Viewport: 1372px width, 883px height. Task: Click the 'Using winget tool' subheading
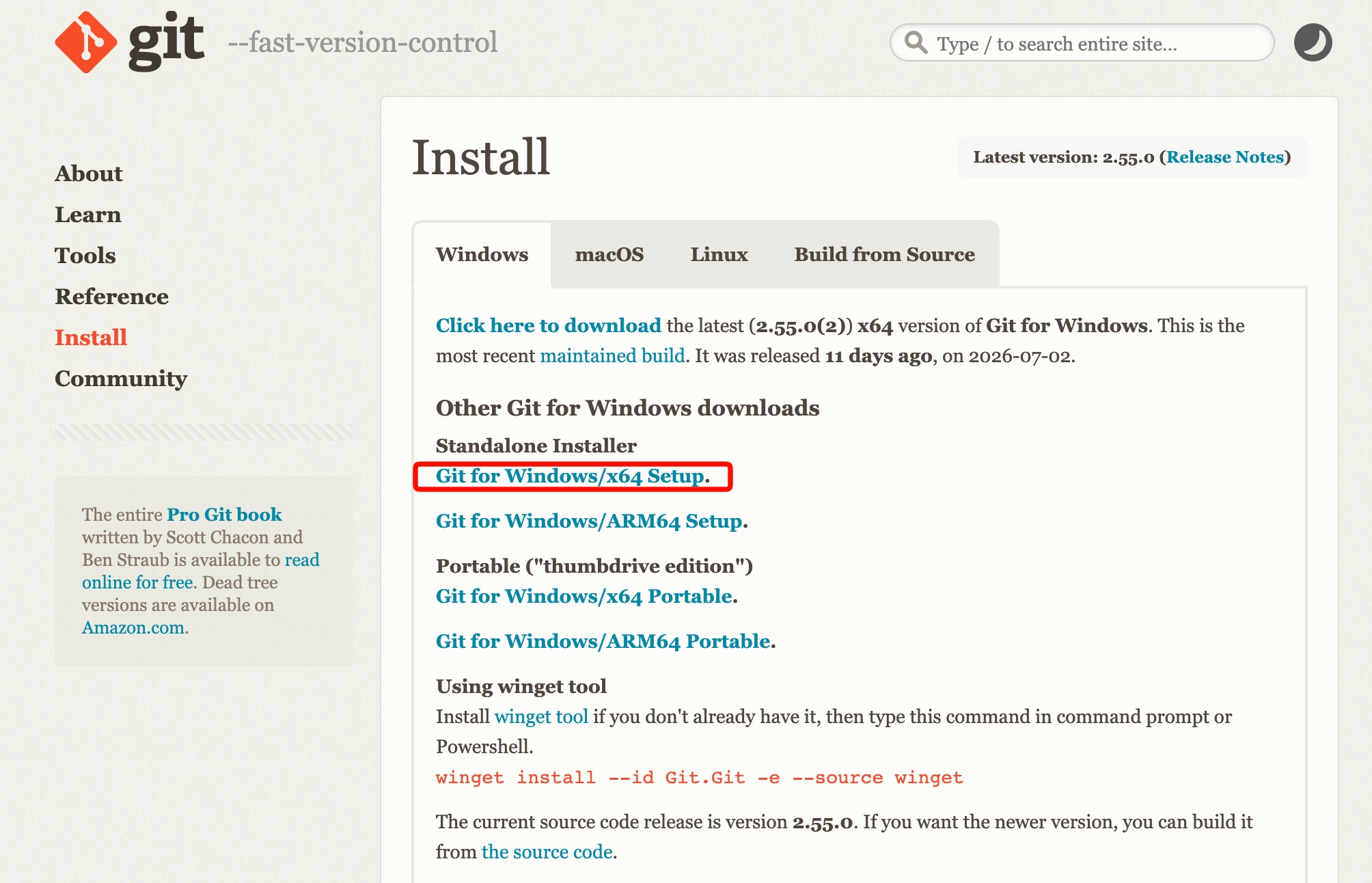[521, 686]
